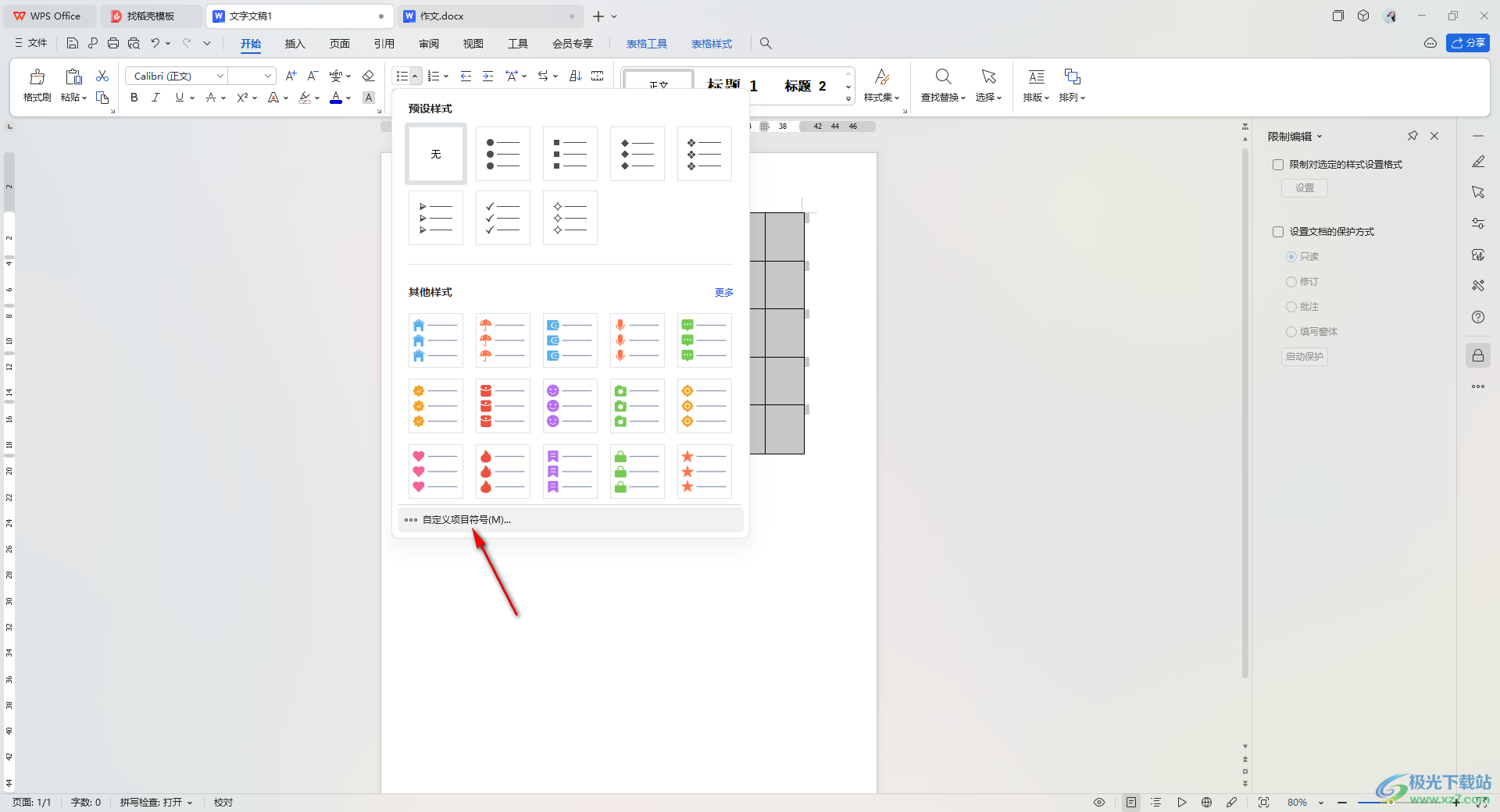Select the 修订 radio option
Image resolution: width=1500 pixels, height=812 pixels.
pos(1291,282)
